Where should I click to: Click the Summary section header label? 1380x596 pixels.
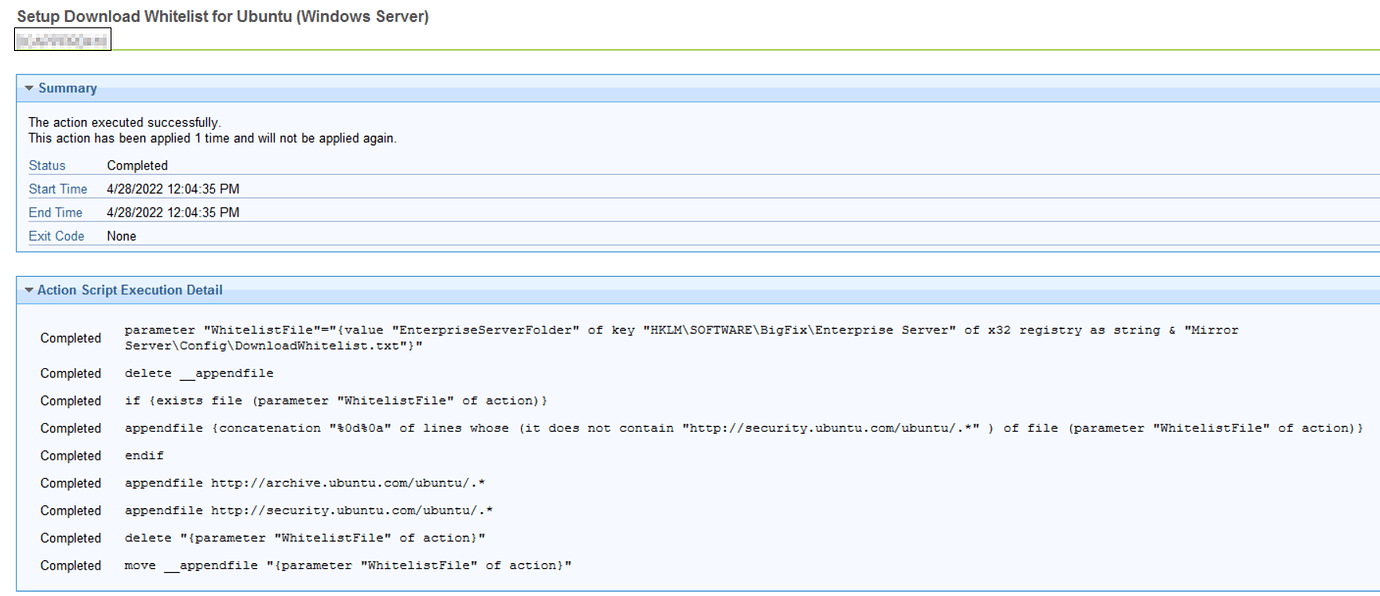pyautogui.click(x=68, y=89)
